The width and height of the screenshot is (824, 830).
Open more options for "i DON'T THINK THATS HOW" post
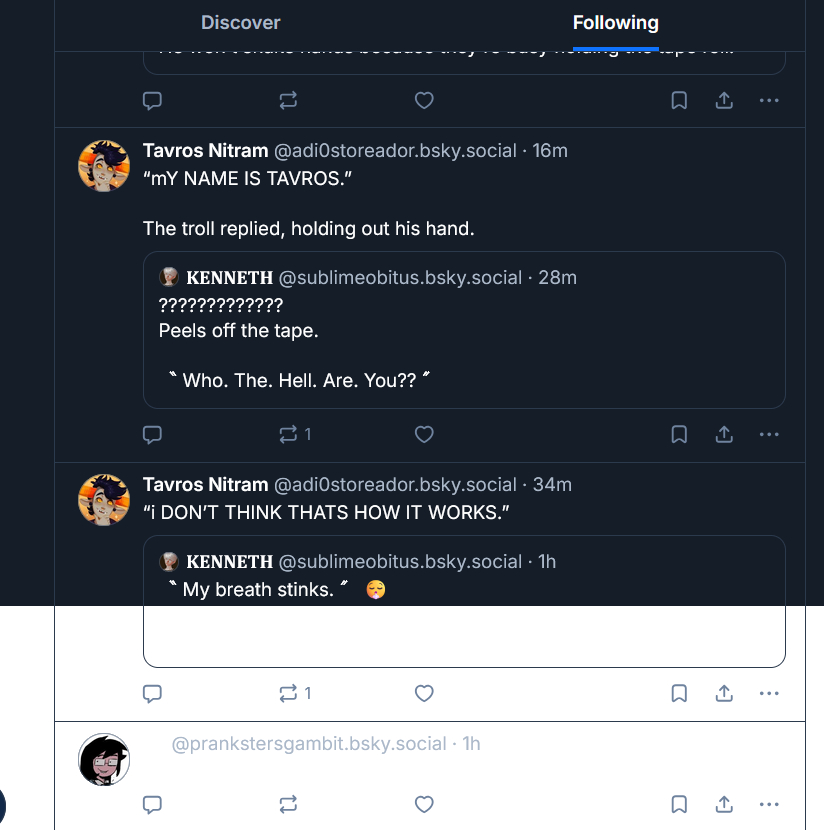coord(768,693)
